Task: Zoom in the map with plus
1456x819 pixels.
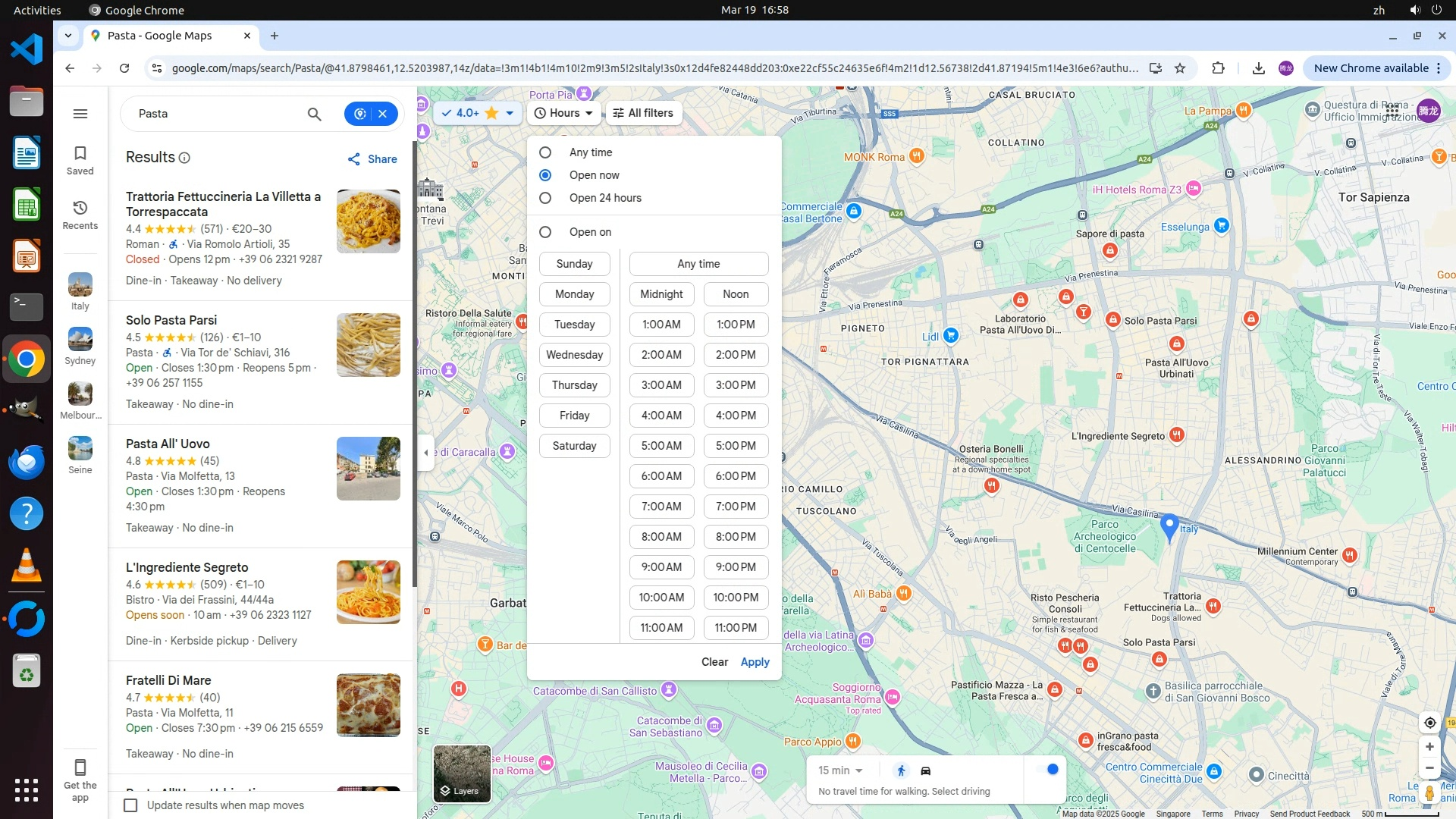Action: click(1429, 747)
